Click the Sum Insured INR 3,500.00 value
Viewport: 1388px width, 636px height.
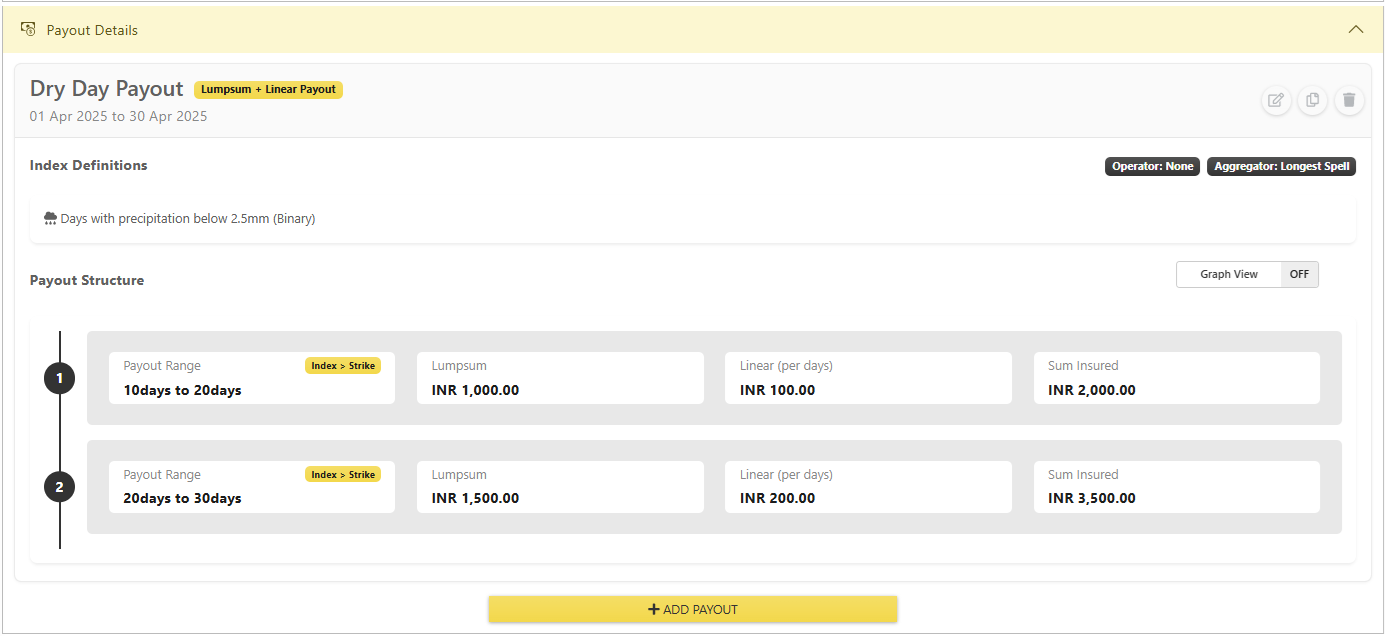coord(1092,498)
